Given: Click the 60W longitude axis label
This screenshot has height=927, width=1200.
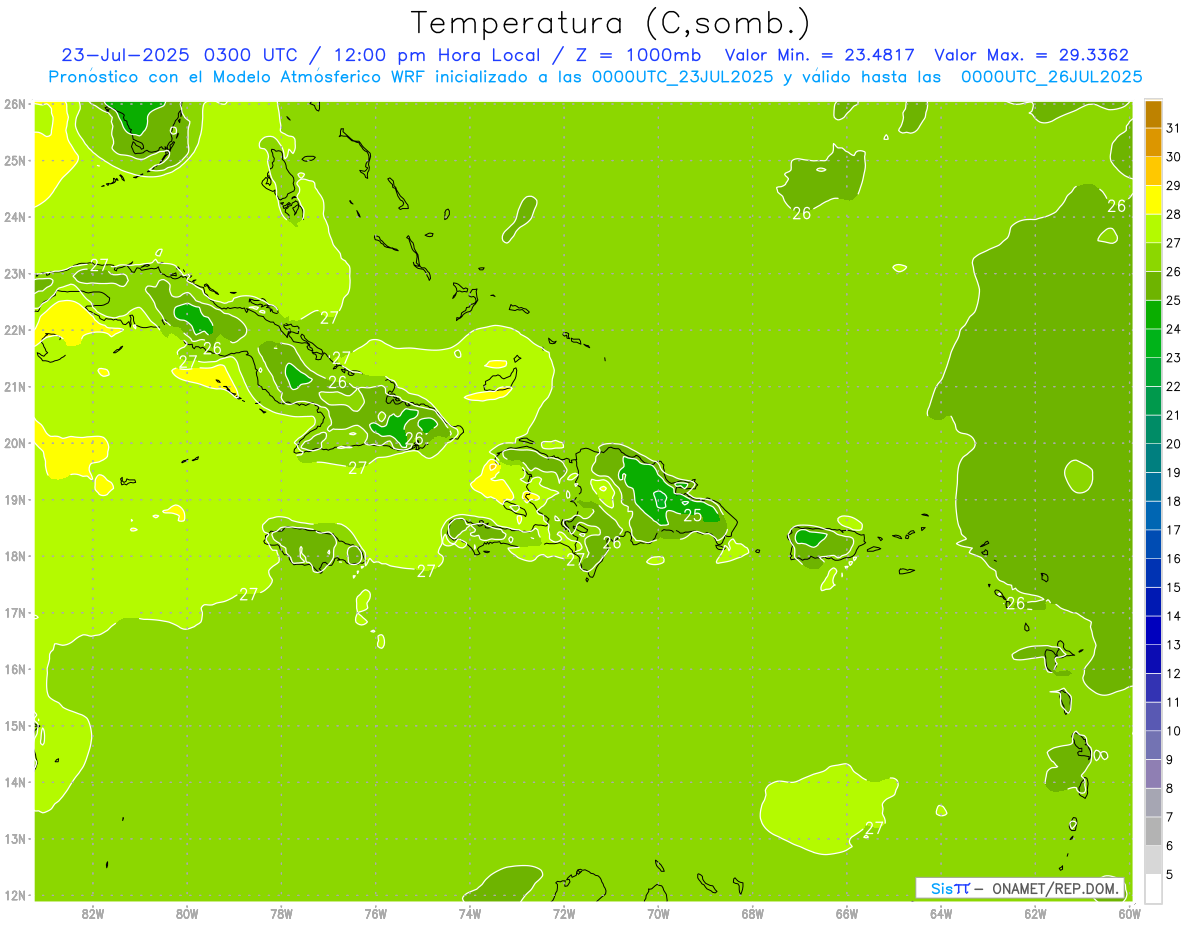Looking at the screenshot, I should click(x=1130, y=913).
